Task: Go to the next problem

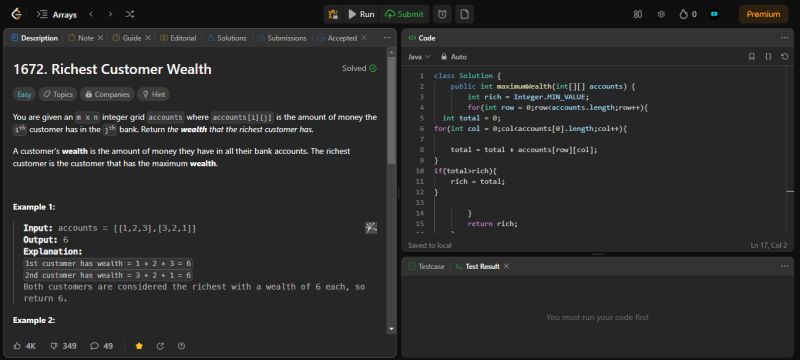Action: (110, 14)
